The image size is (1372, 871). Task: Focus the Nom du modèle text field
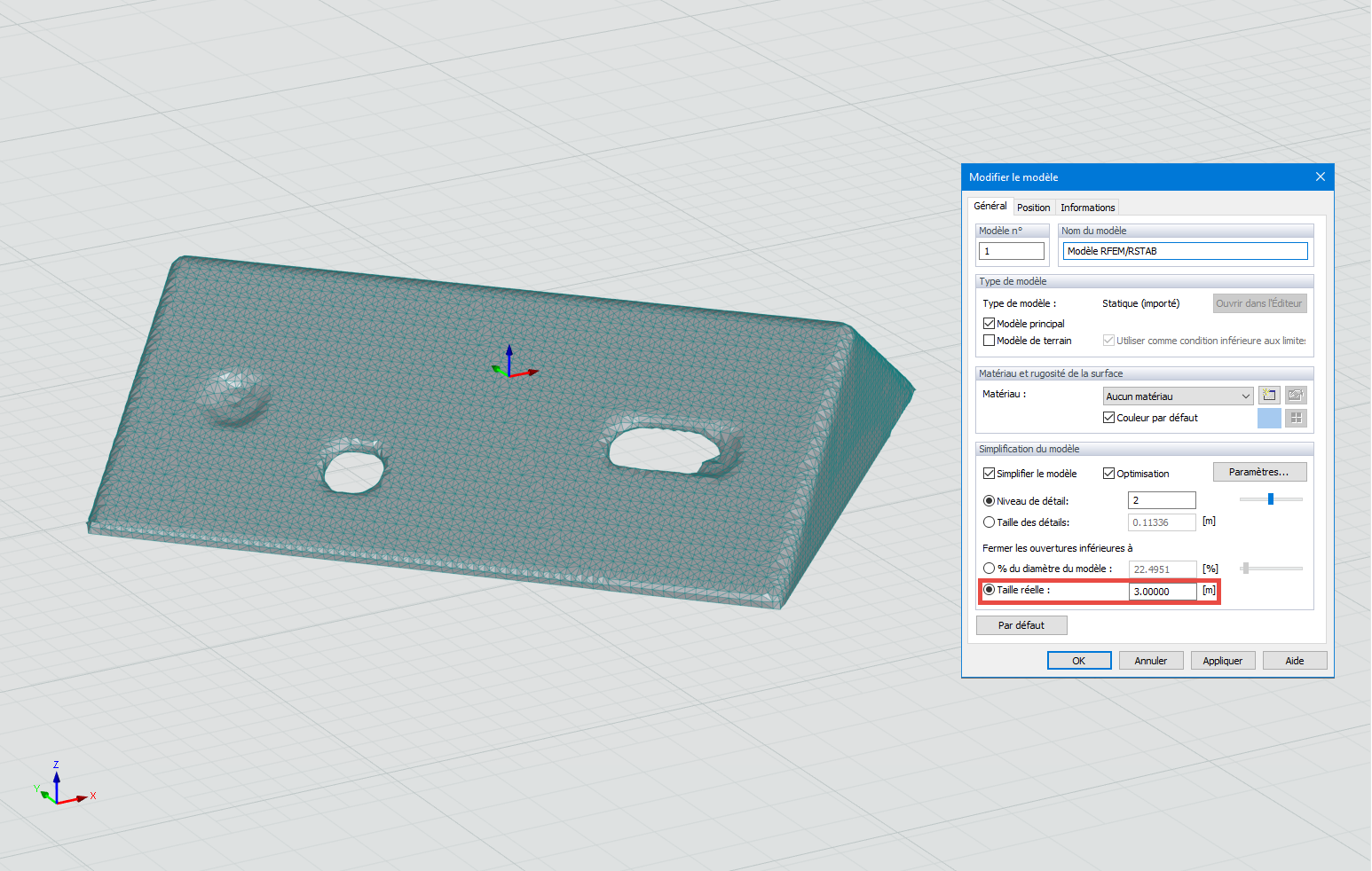(x=1186, y=251)
